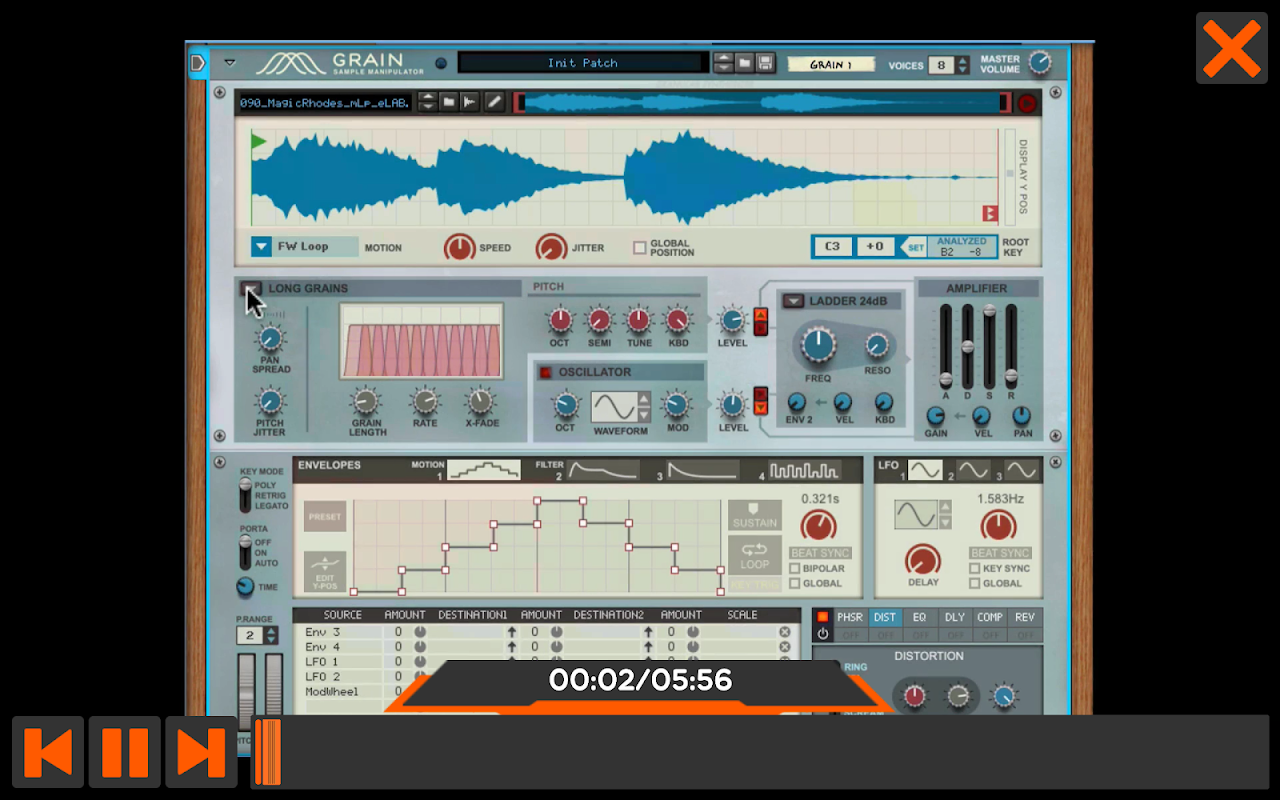This screenshot has width=1280, height=800.
Task: Enable the LFO KEY SYNC checkbox
Action: tap(974, 568)
